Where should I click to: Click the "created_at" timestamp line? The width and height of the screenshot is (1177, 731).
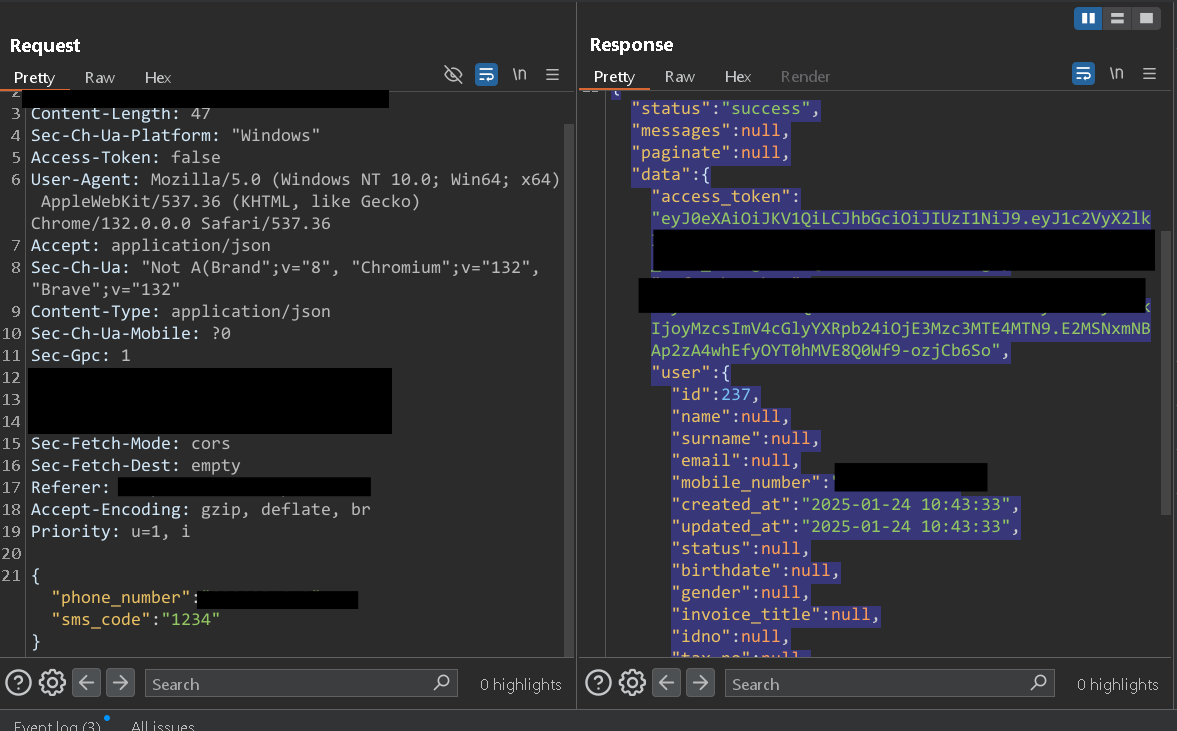coord(845,504)
